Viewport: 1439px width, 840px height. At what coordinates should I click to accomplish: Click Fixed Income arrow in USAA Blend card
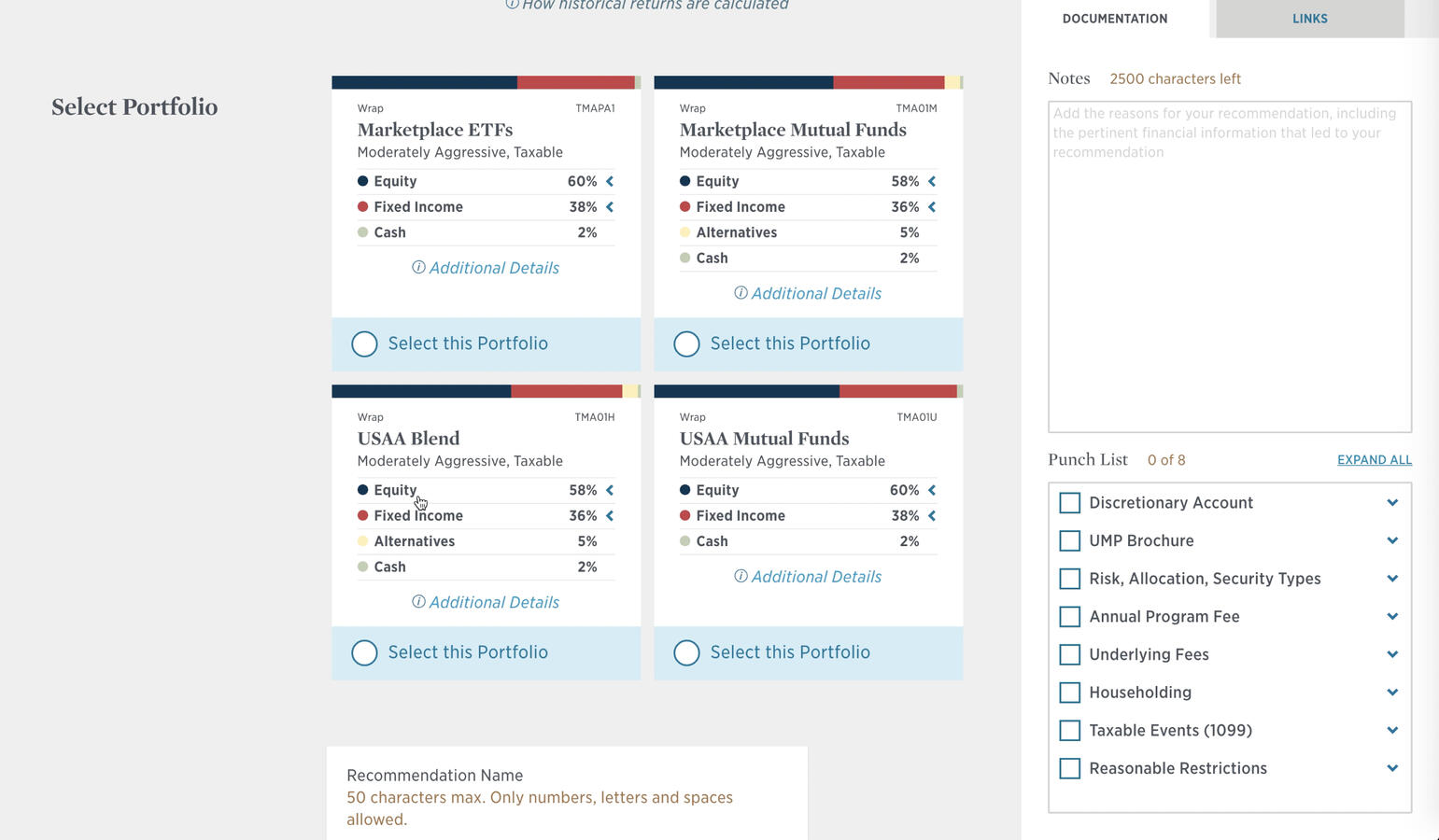[x=610, y=516]
